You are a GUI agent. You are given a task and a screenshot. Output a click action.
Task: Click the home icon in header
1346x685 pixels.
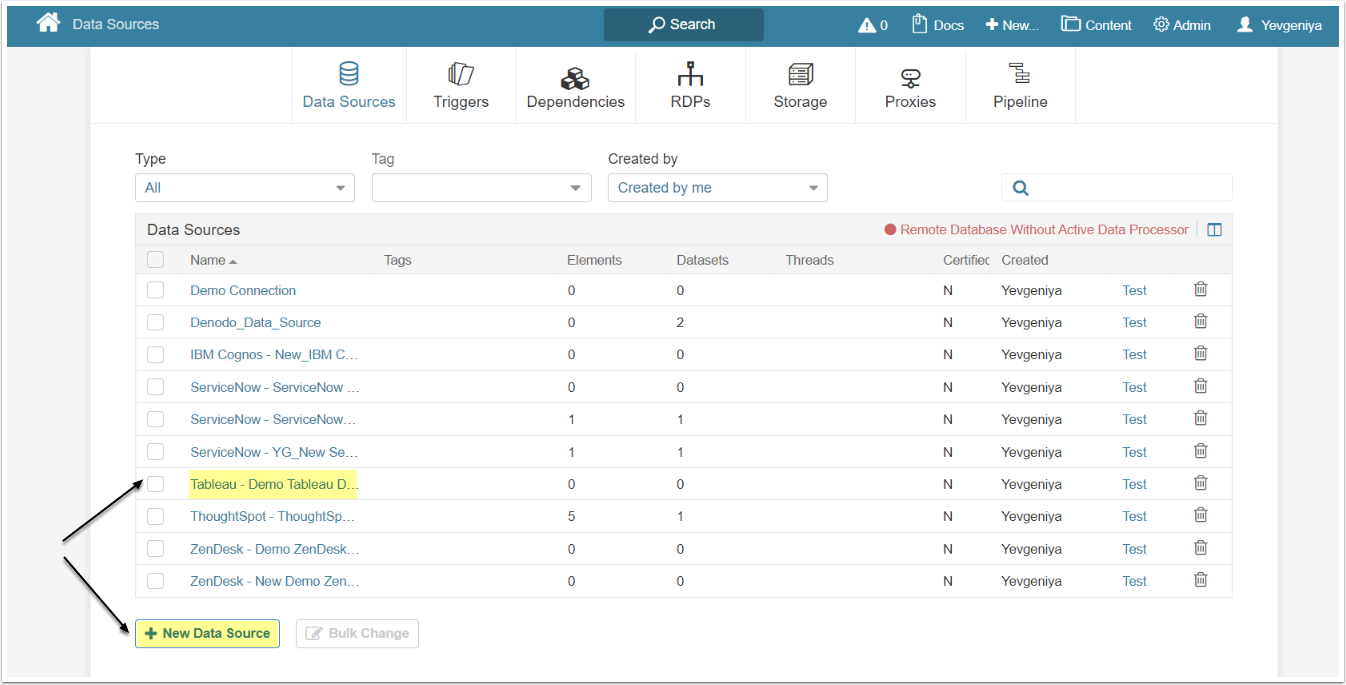(48, 23)
